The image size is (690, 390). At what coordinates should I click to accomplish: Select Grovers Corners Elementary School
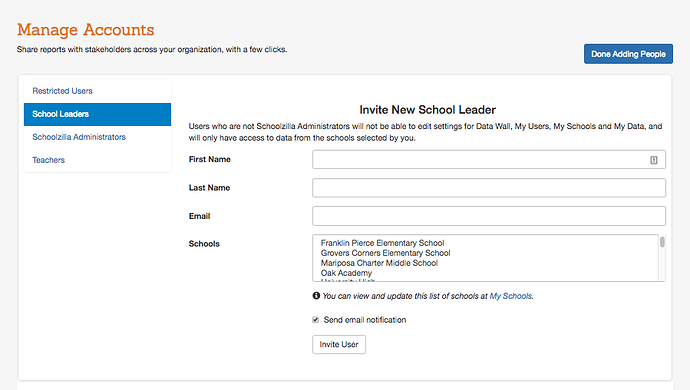click(x=385, y=253)
